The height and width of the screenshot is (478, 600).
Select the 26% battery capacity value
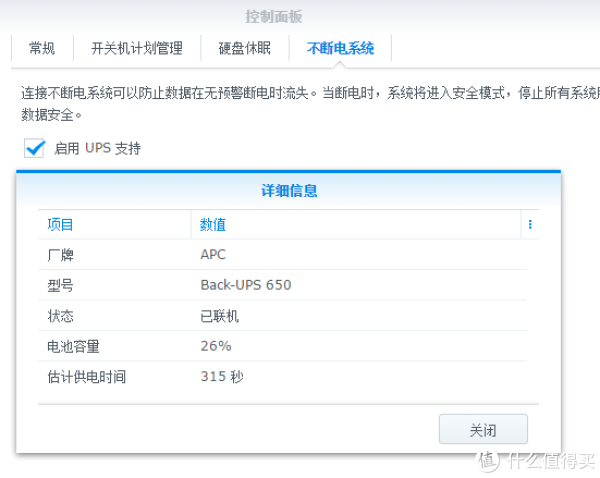point(215,346)
